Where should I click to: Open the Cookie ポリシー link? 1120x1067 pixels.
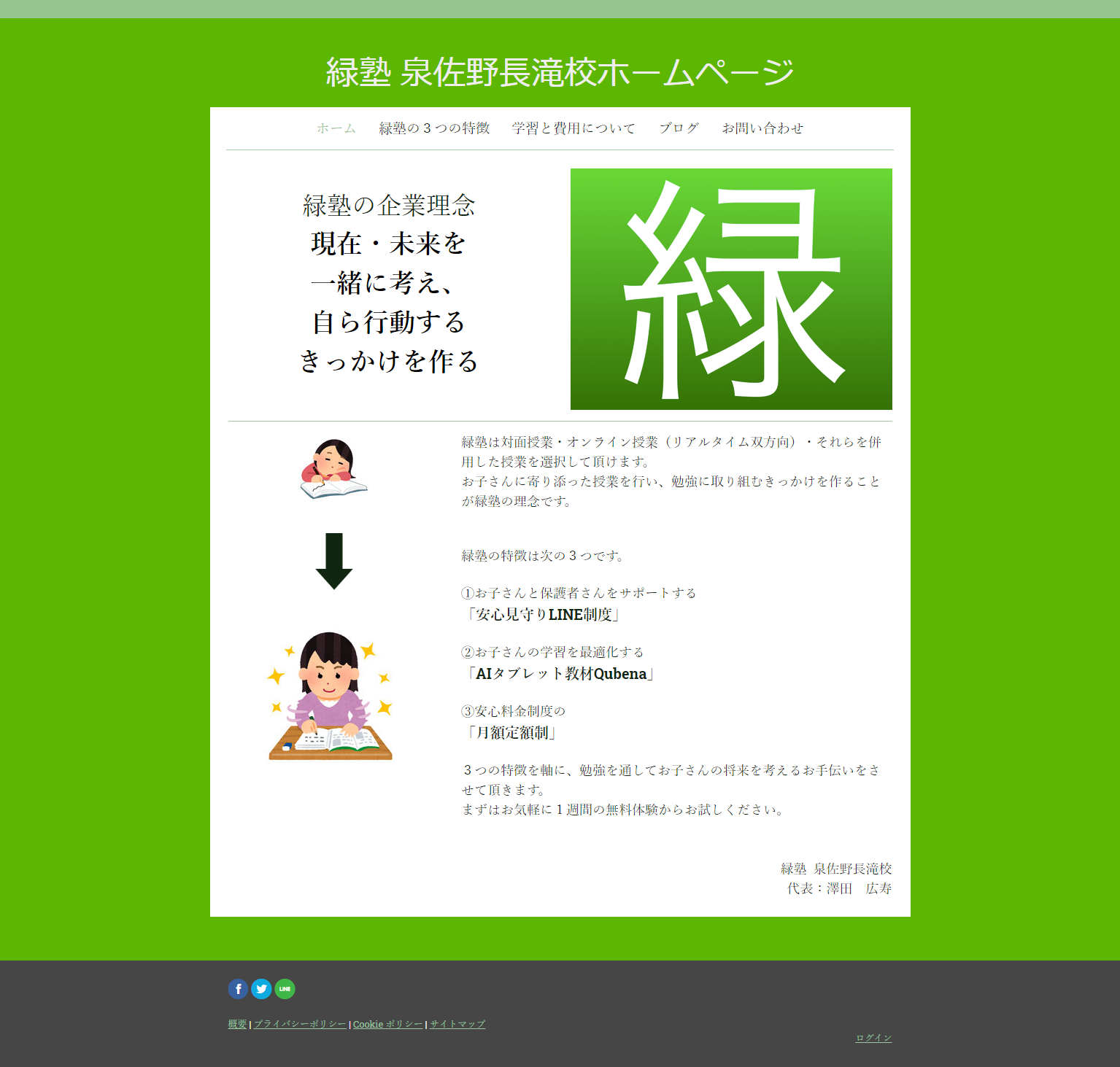point(387,1023)
